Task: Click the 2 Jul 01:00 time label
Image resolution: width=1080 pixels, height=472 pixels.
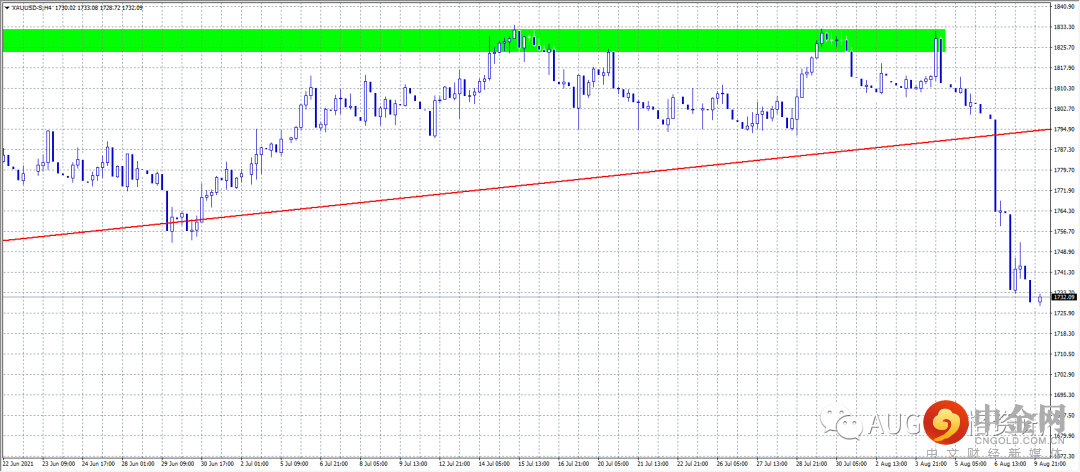Action: pos(255,465)
